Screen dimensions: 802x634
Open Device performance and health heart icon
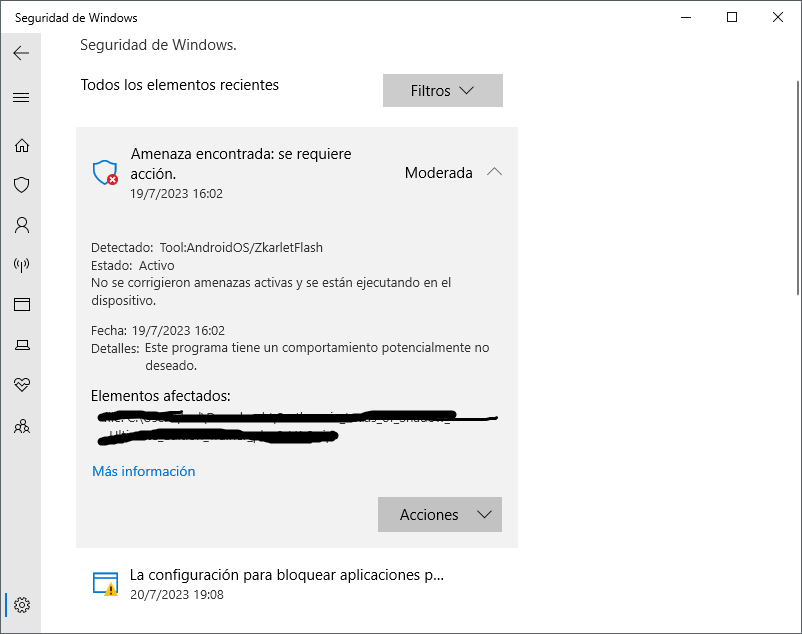coord(21,384)
